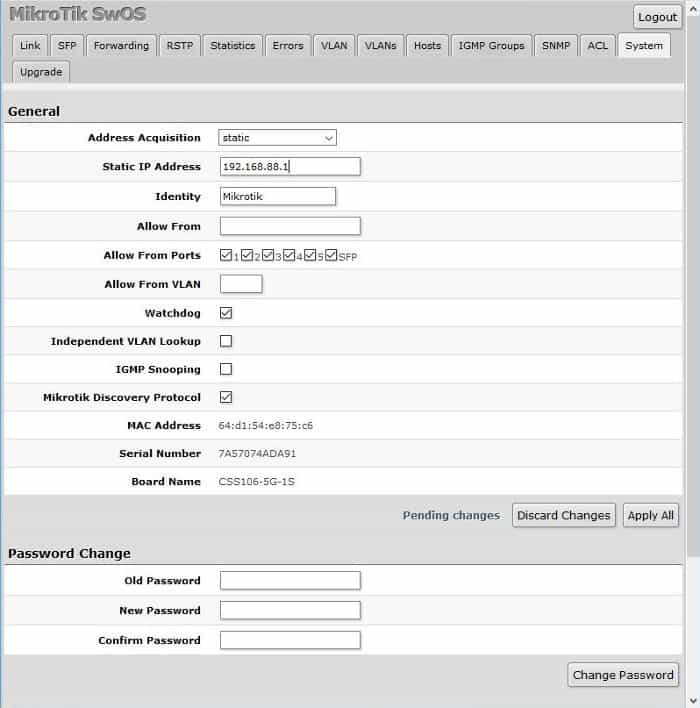
Task: Open the Upgrade tab
Action: (x=41, y=72)
